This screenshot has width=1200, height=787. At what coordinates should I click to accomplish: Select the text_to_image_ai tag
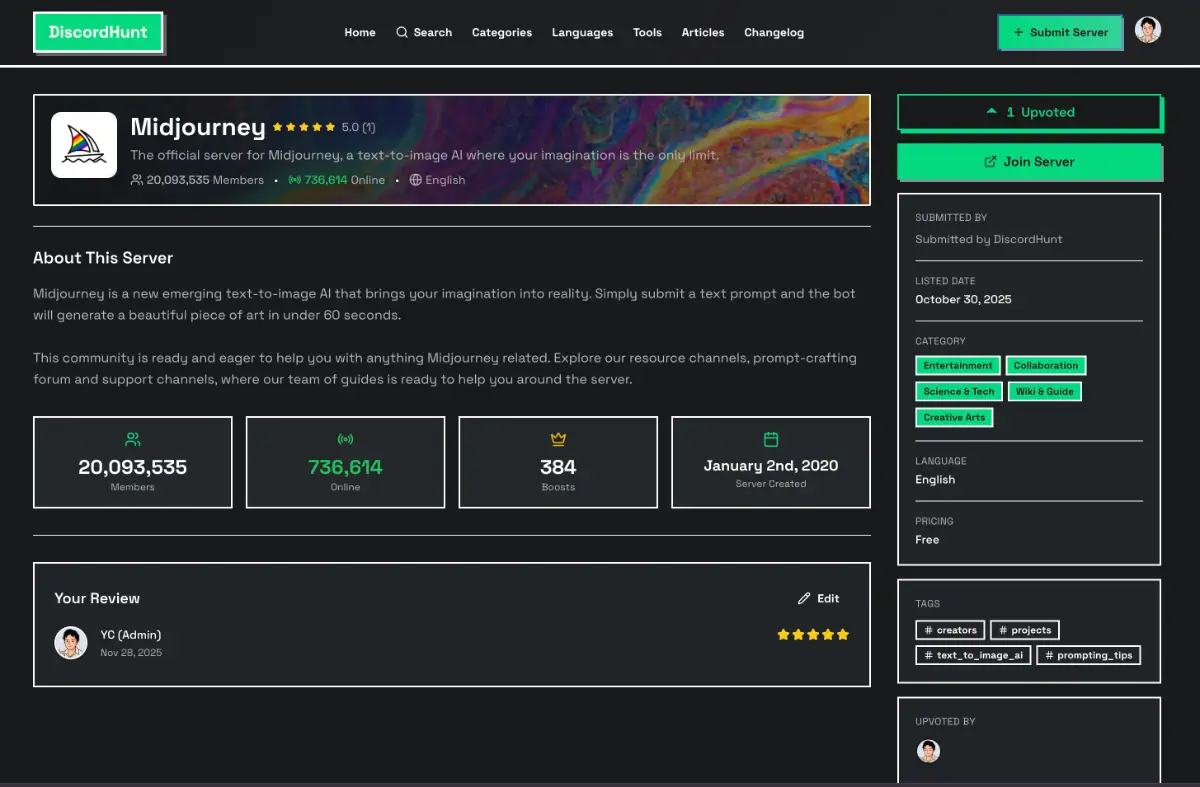coord(973,655)
